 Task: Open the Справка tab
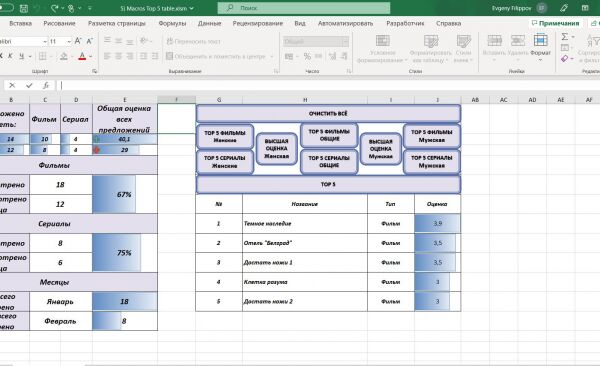(x=448, y=23)
